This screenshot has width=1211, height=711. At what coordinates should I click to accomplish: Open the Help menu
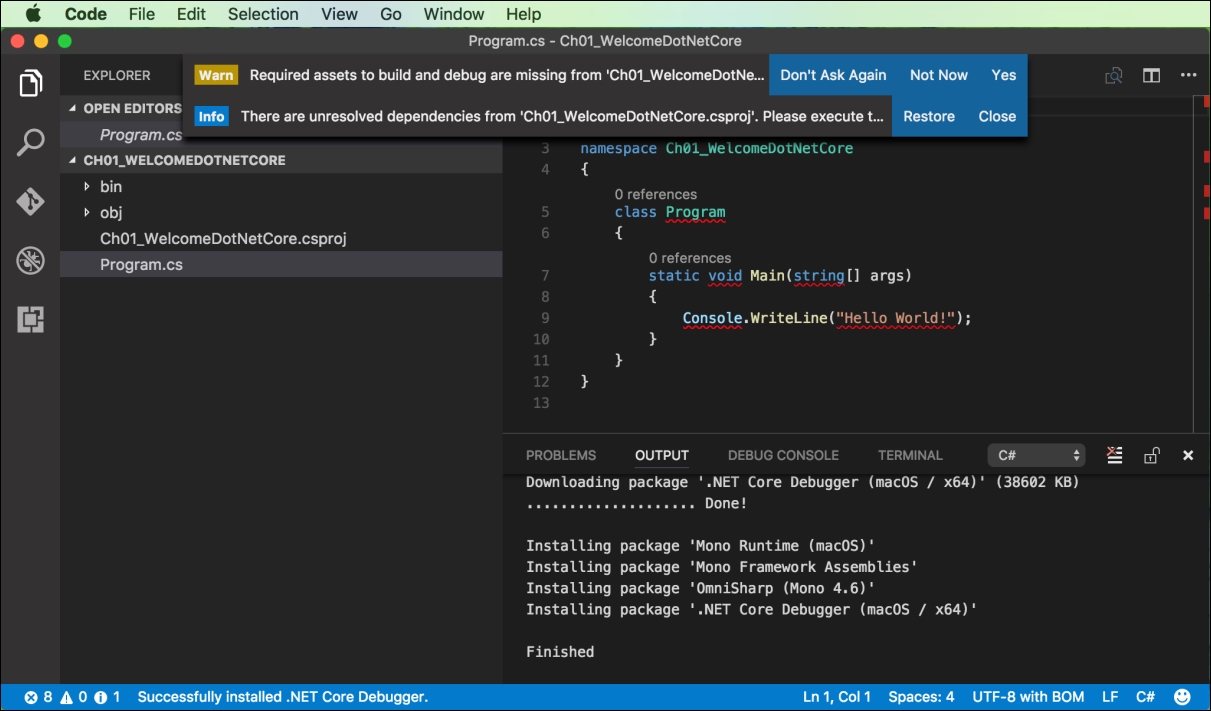[523, 14]
